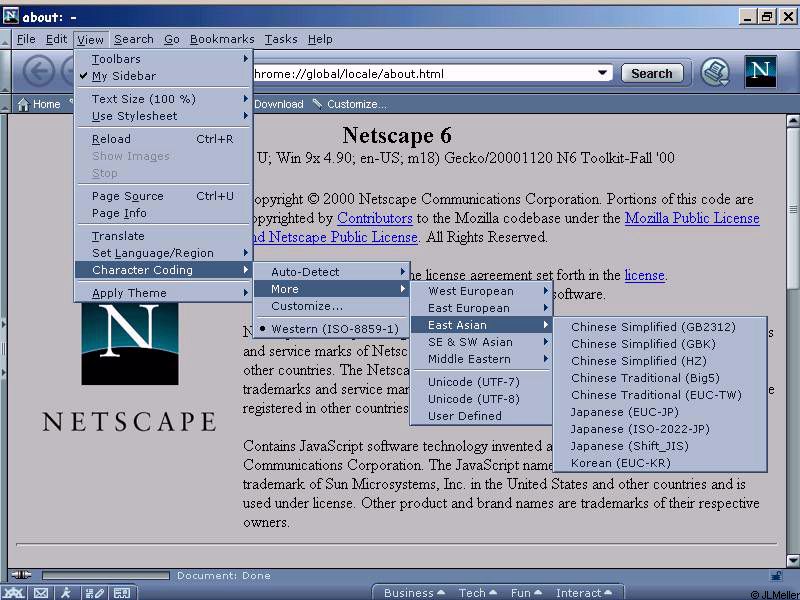The image size is (800, 600).
Task: Choose Customize... in Character Coding submenu
Action: pyautogui.click(x=331, y=306)
